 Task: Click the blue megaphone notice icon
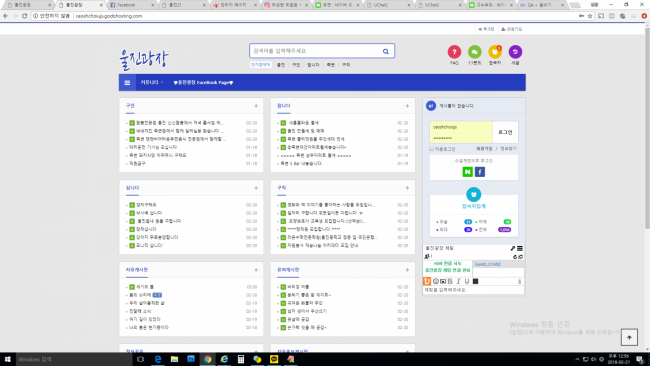(x=431, y=106)
